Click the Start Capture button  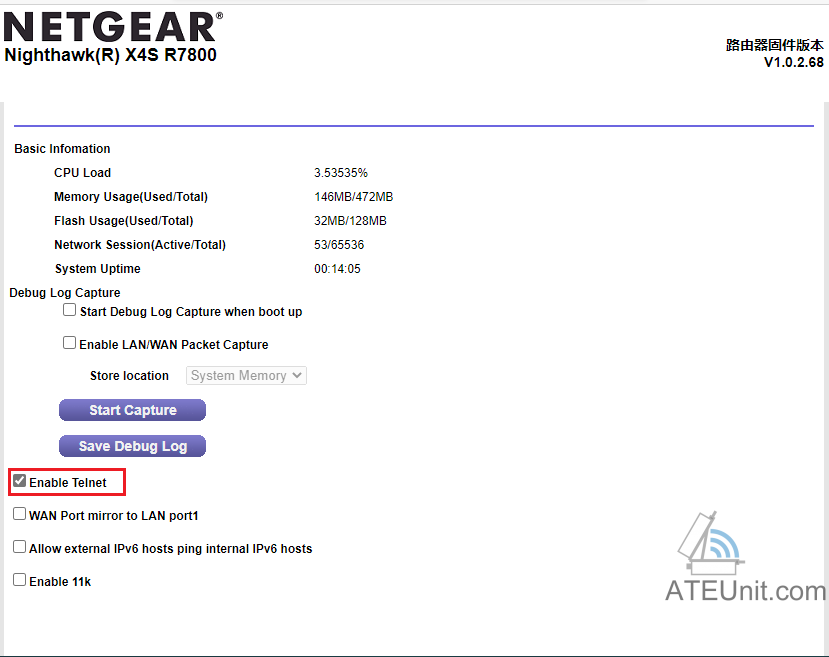pos(132,410)
